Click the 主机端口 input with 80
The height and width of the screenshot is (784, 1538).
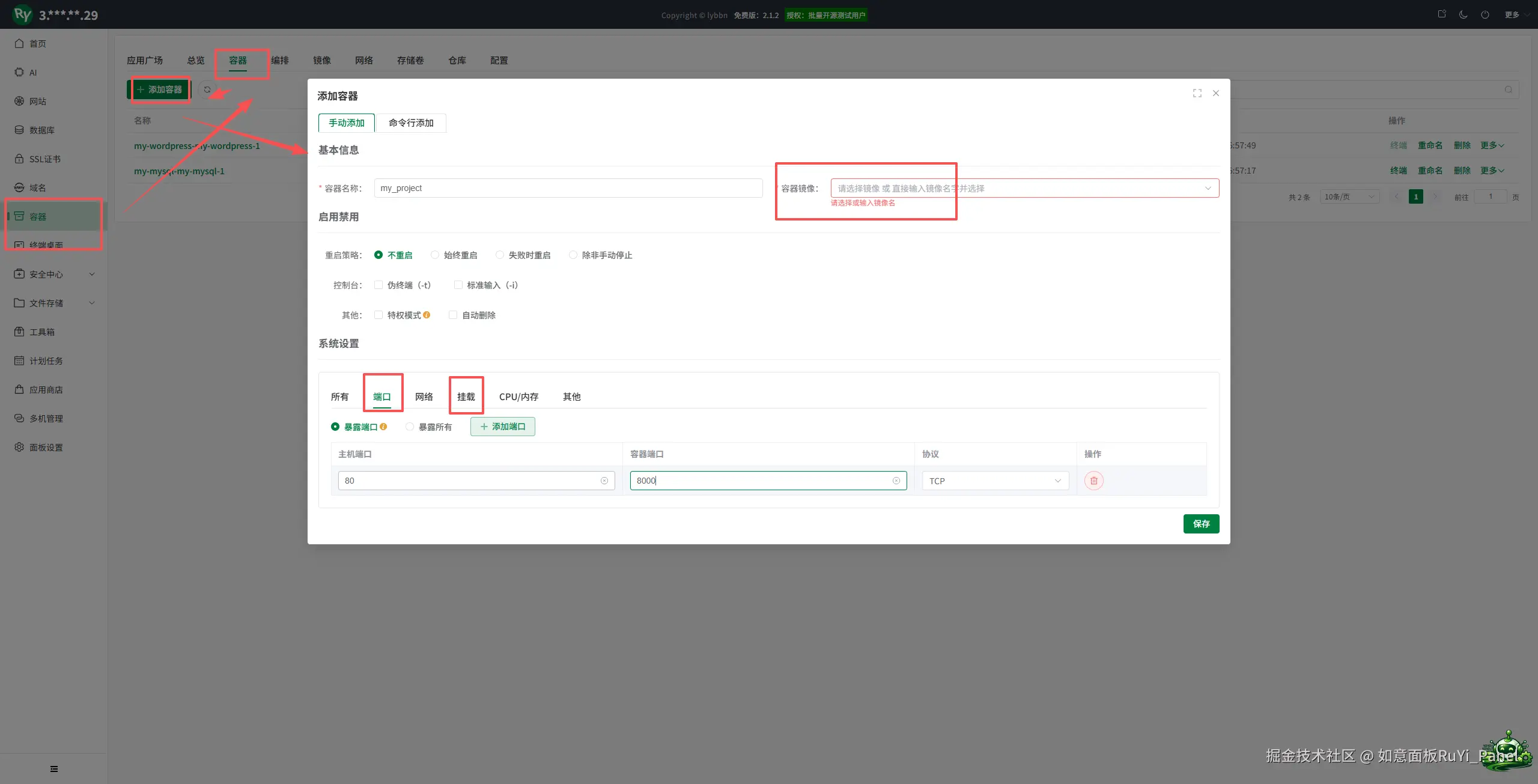click(476, 481)
